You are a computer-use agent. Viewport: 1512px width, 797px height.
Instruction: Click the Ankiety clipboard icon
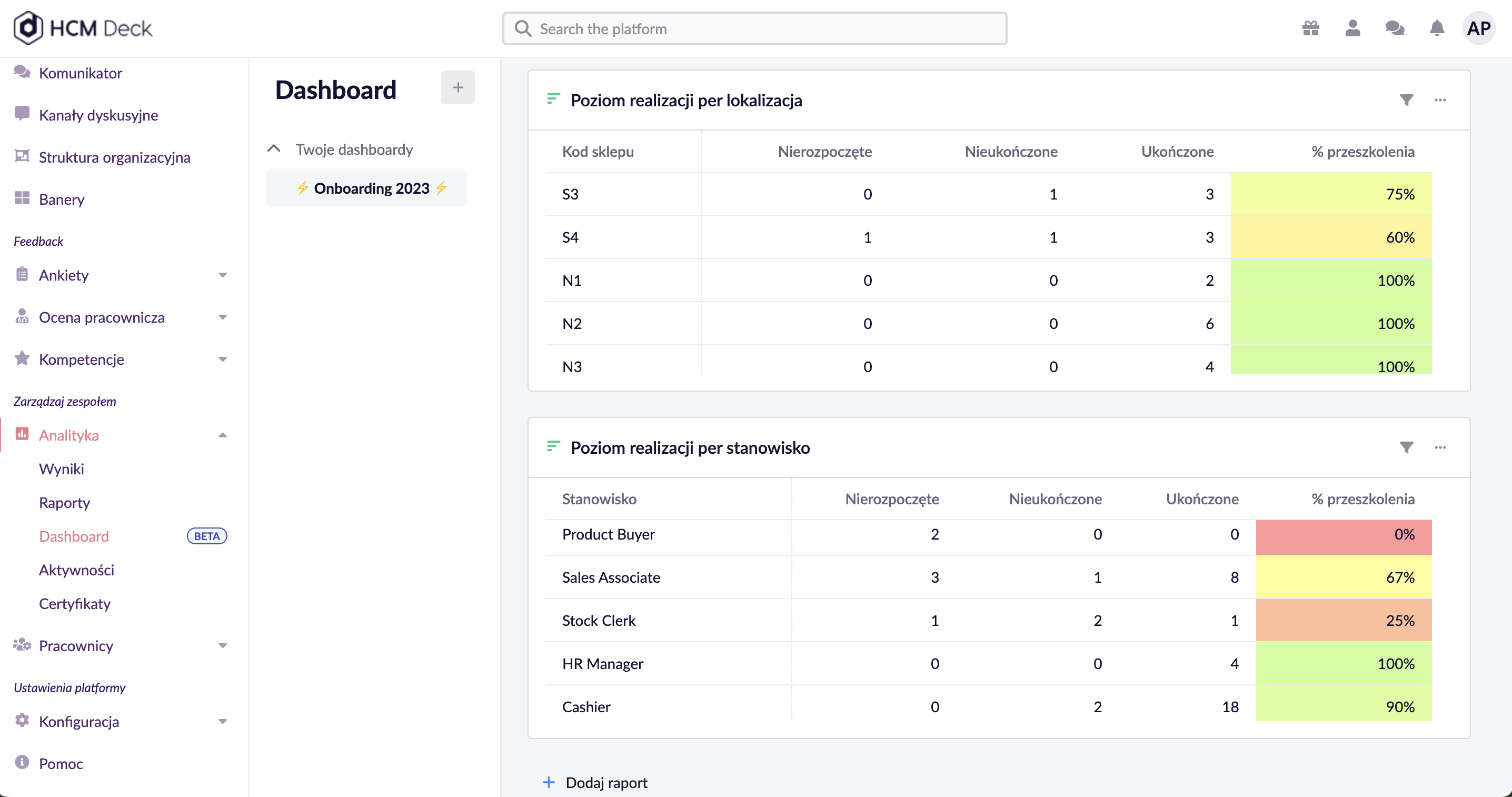(x=22, y=274)
